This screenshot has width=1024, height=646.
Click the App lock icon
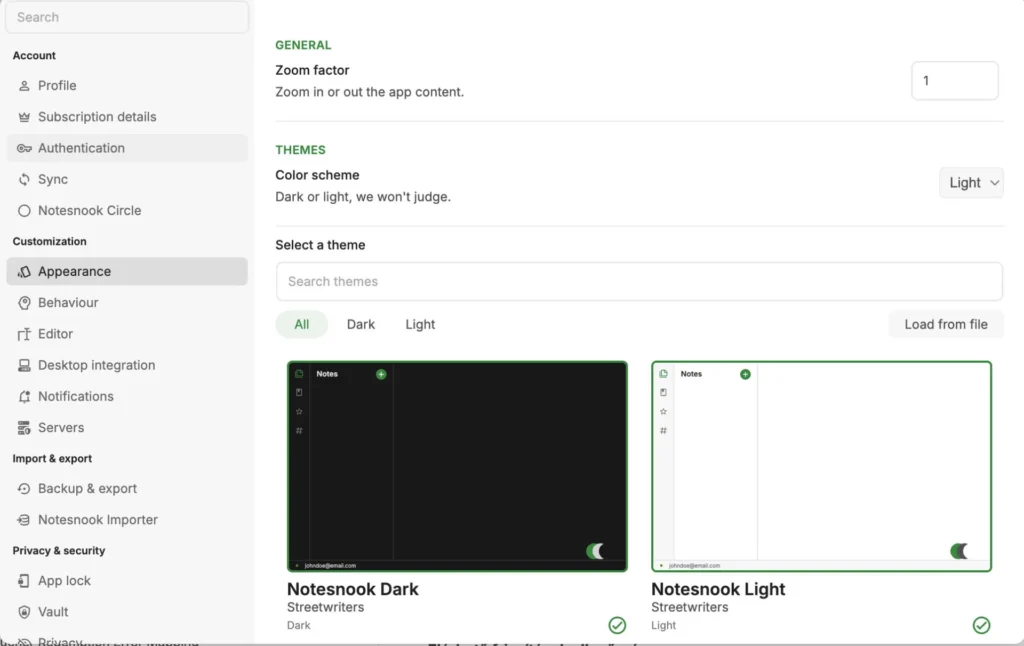coord(24,581)
